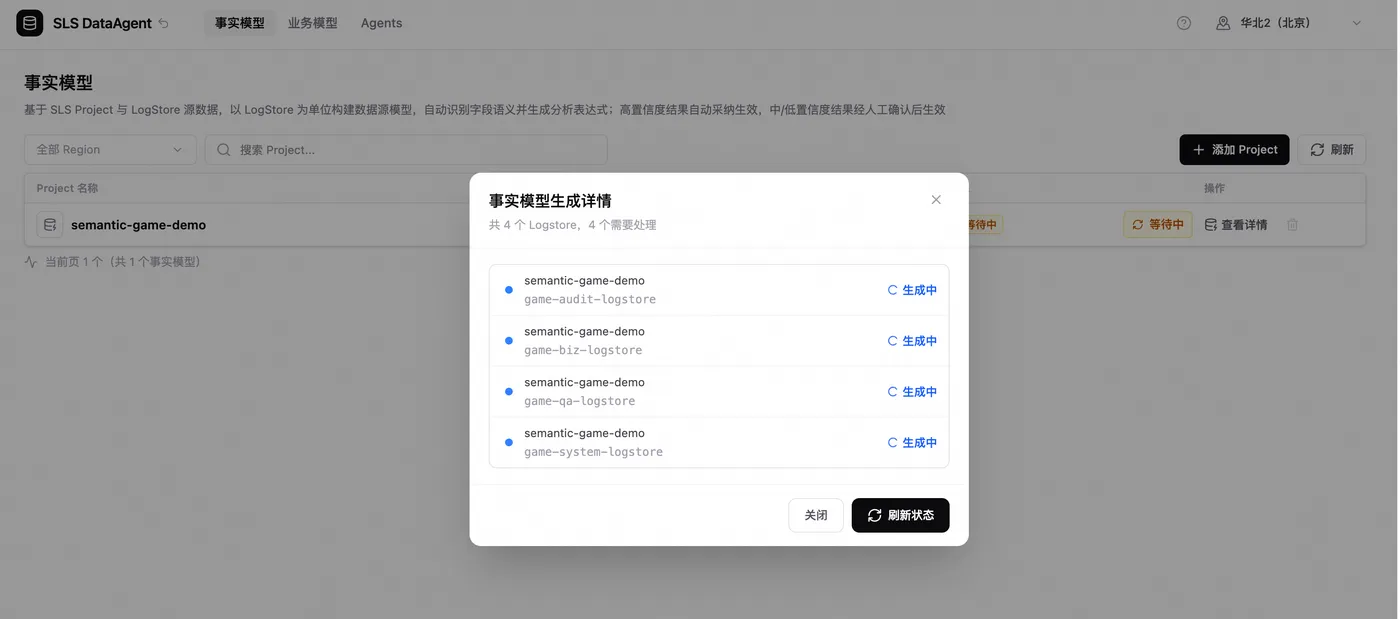Viewport: 1400px width, 619px height.
Task: Click the project database icon for semantic-game-demo
Action: (x=50, y=225)
